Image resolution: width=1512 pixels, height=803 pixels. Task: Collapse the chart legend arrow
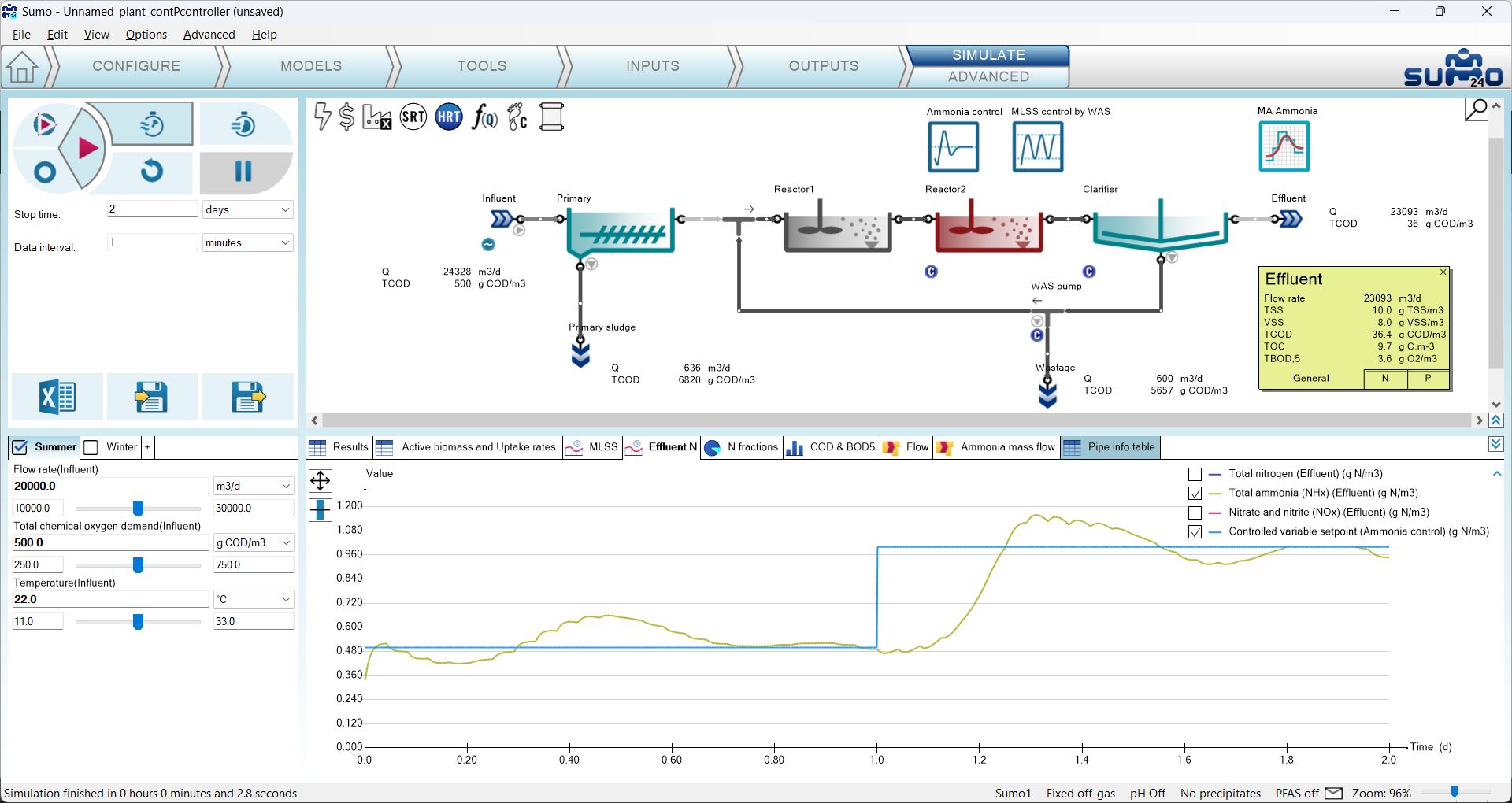[x=1497, y=473]
